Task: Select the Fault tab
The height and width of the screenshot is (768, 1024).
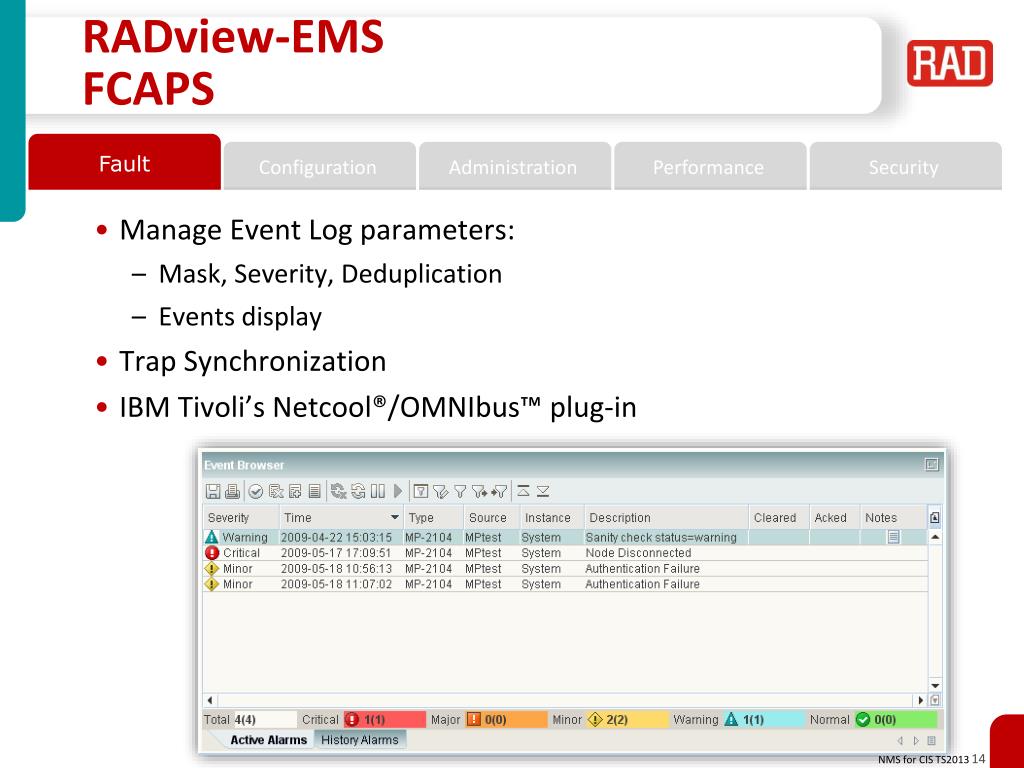Action: 124,163
